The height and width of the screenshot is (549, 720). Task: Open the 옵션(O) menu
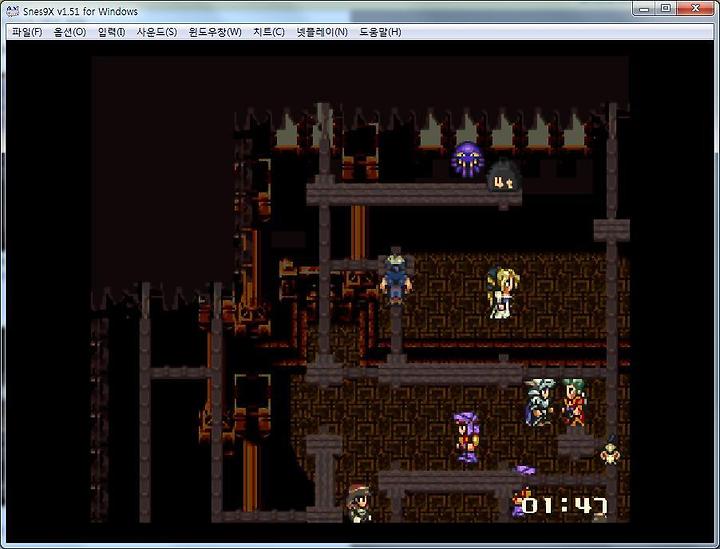[70, 32]
